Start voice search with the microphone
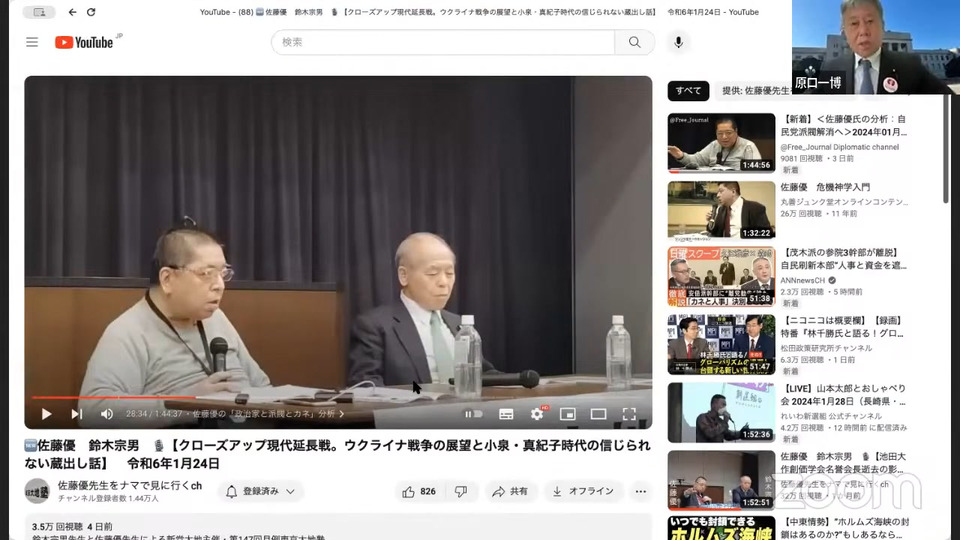960x540 pixels. 678,42
